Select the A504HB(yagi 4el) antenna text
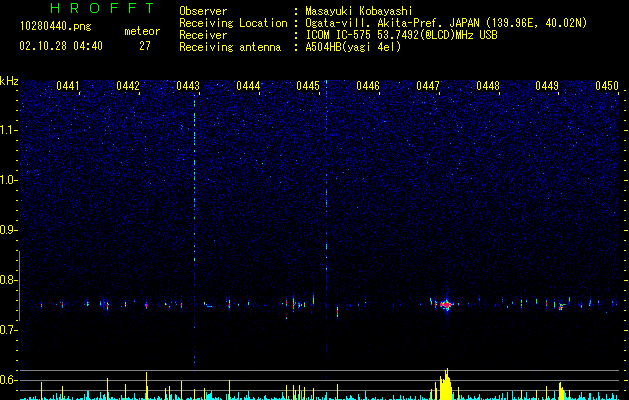This screenshot has width=629, height=400. pos(353,47)
